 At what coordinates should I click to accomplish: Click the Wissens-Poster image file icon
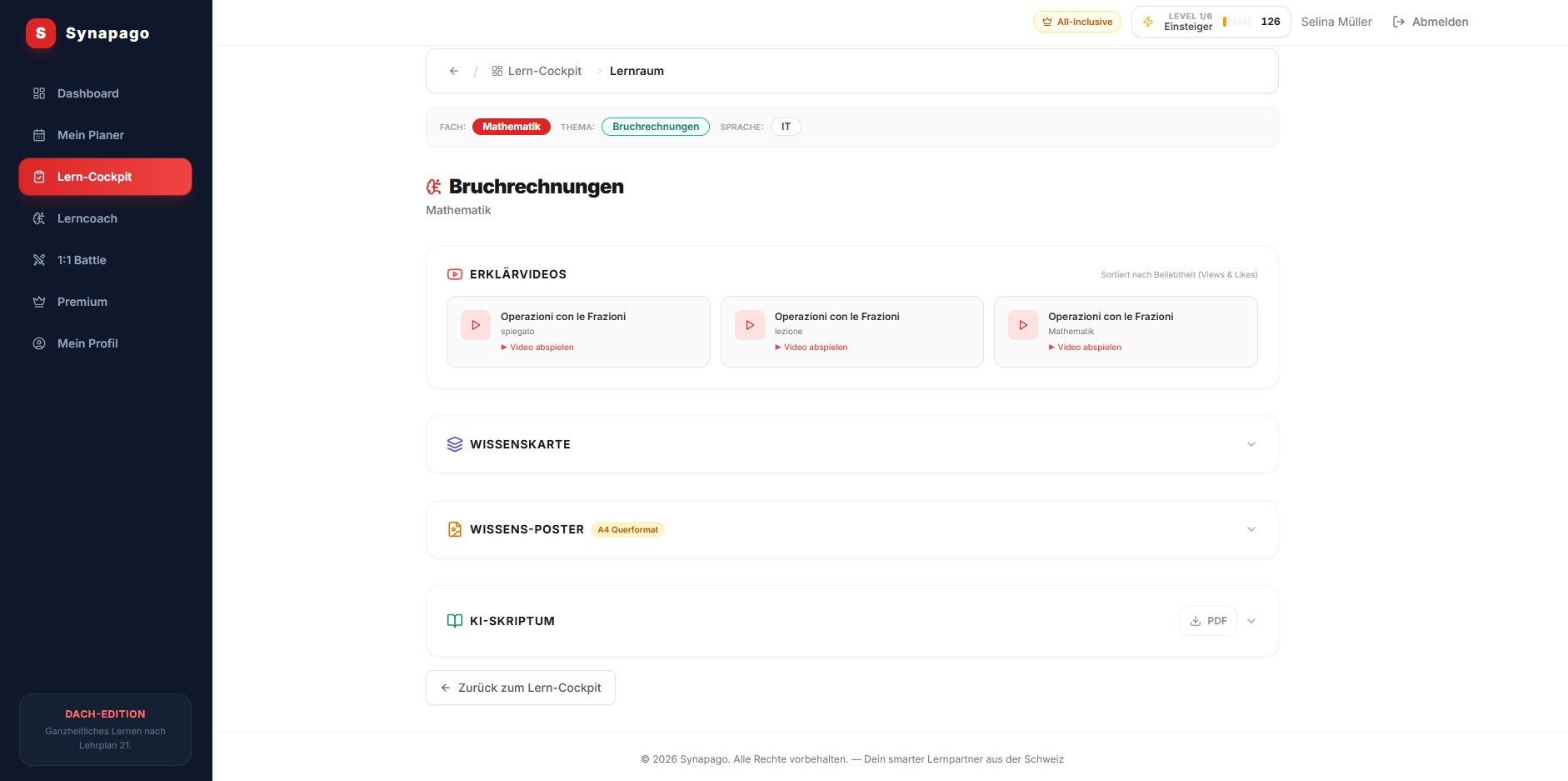[455, 529]
